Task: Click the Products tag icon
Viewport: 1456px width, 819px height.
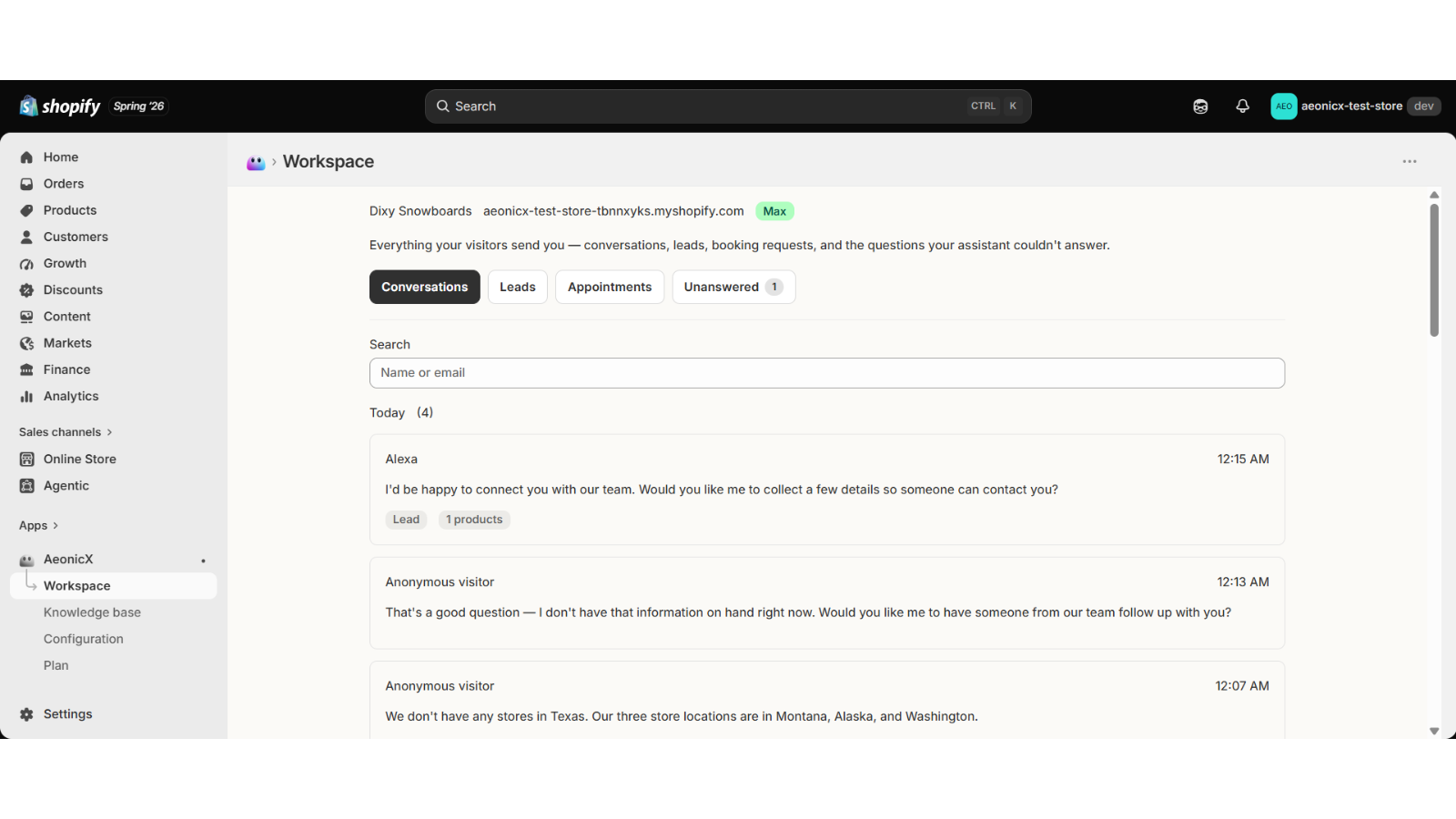Action: click(x=26, y=210)
